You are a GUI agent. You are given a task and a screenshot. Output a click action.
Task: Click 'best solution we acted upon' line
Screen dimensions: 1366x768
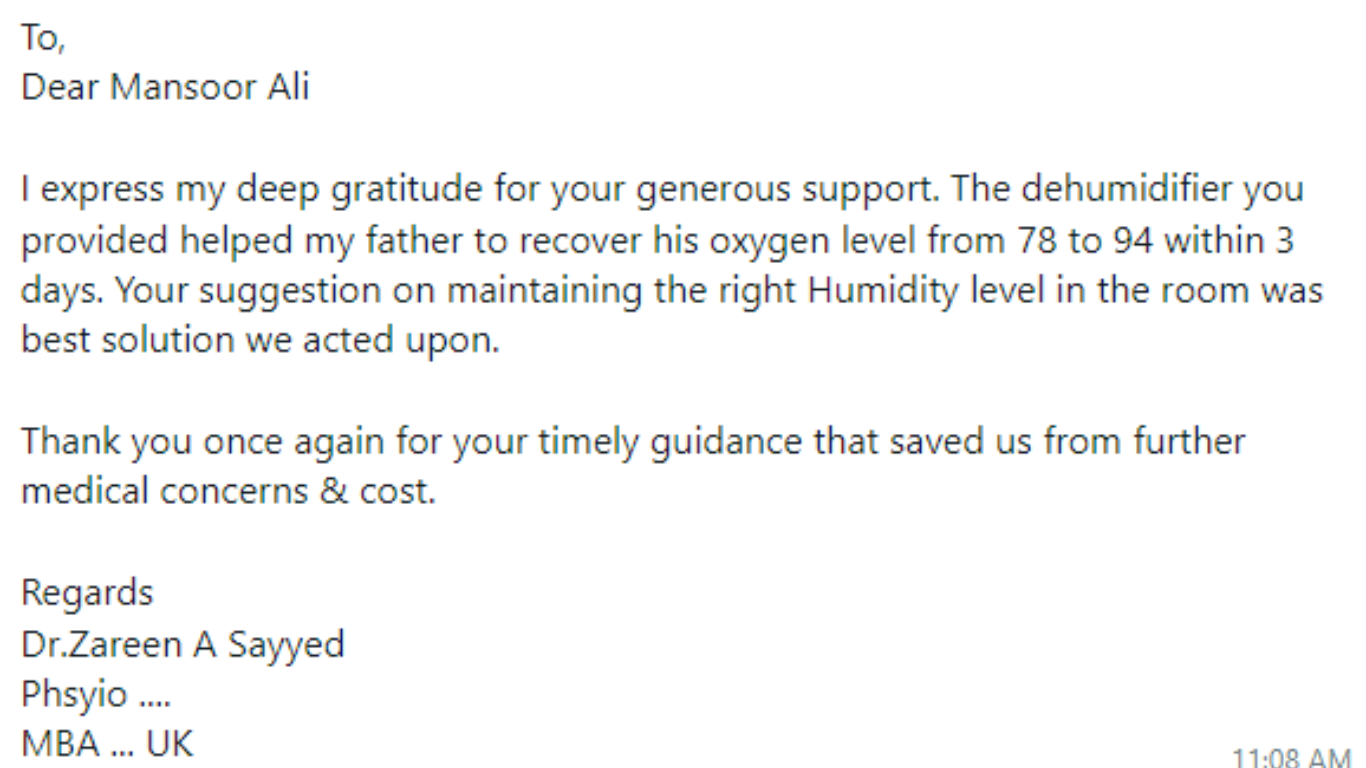pos(260,341)
